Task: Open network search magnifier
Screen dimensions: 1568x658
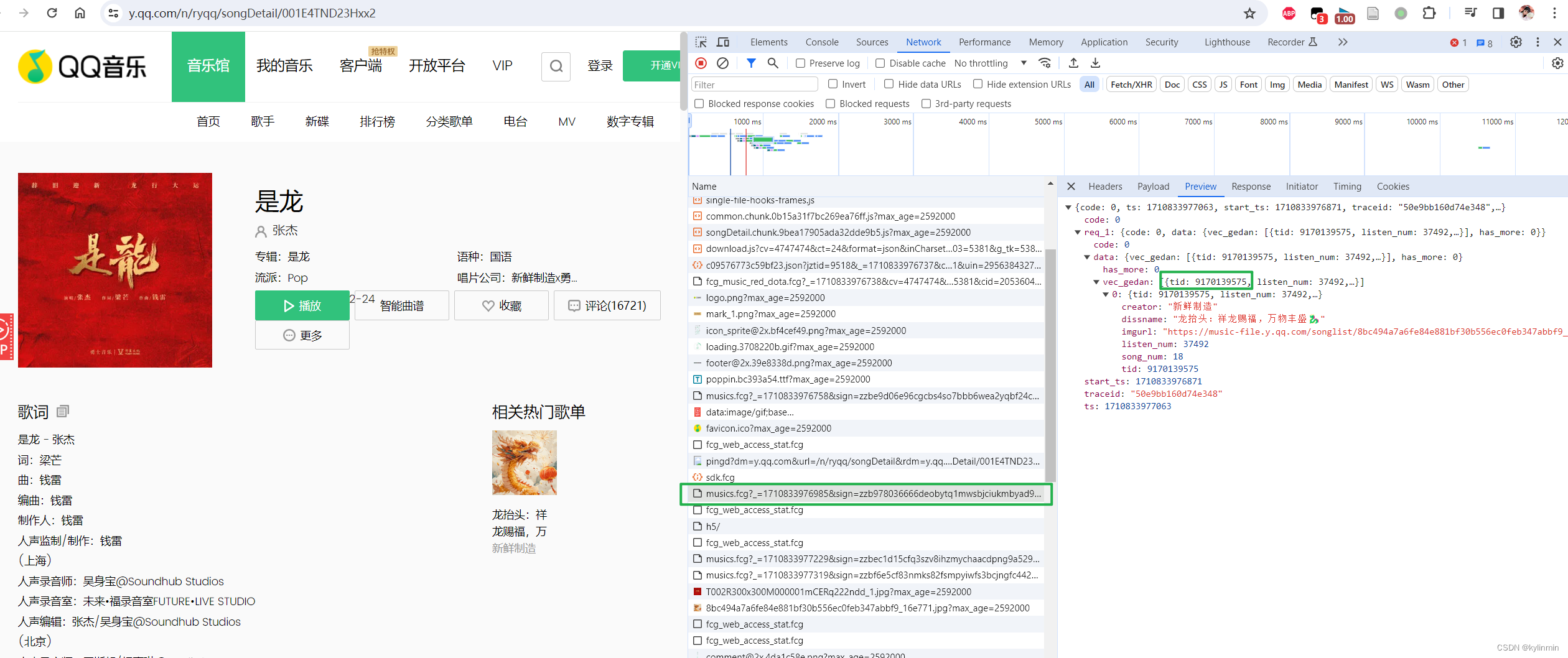Action: (x=773, y=63)
